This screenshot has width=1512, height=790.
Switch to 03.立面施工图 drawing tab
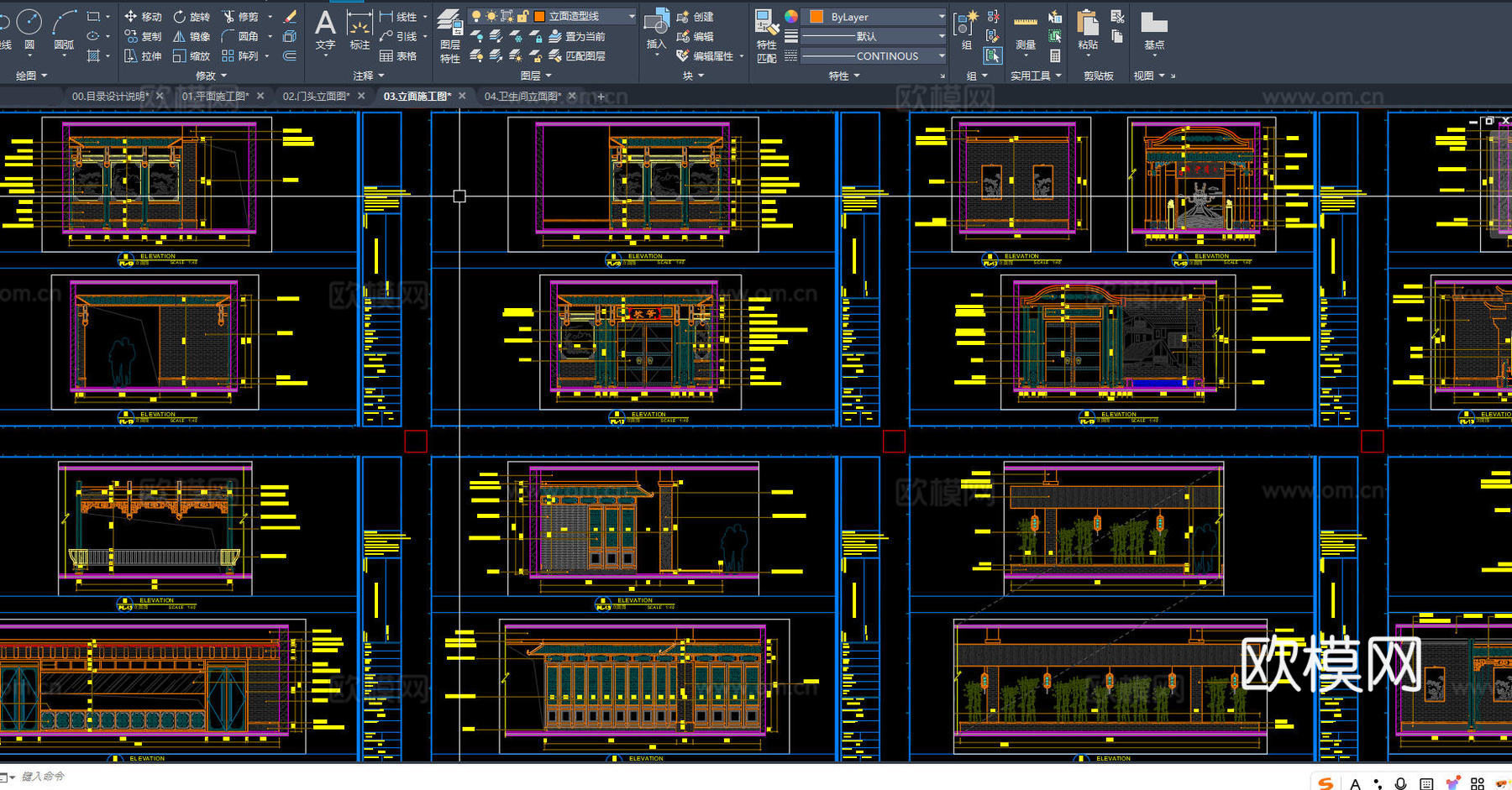417,97
